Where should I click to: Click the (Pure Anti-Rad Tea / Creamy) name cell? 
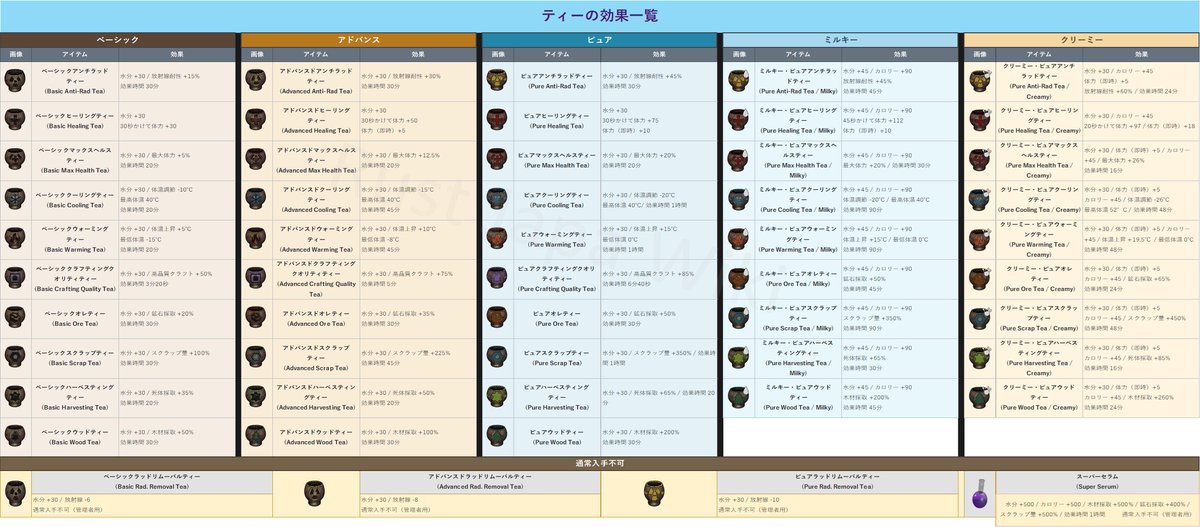click(x=1038, y=80)
